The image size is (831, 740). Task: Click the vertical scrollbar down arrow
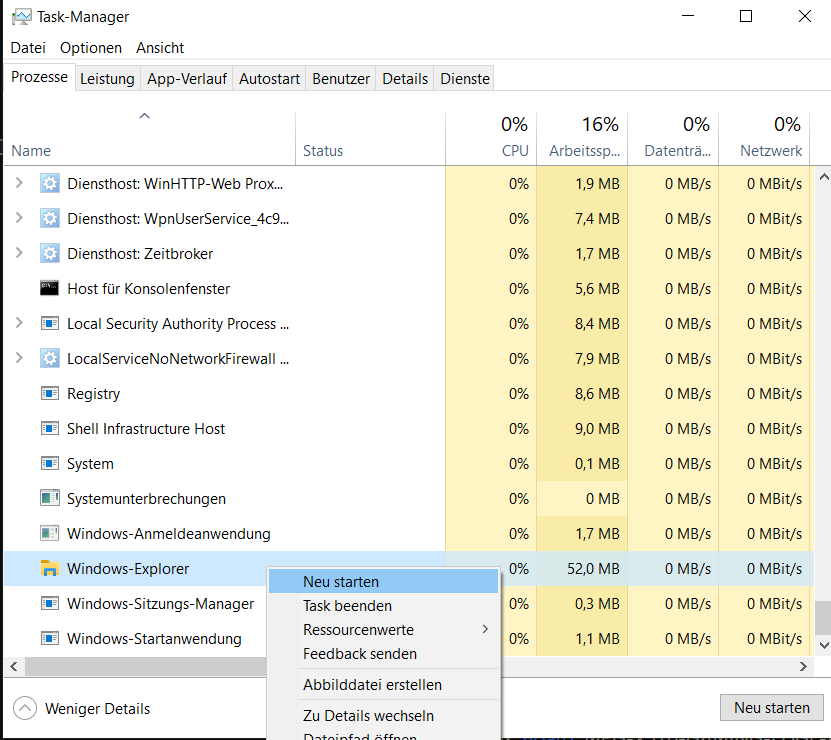coord(824,645)
